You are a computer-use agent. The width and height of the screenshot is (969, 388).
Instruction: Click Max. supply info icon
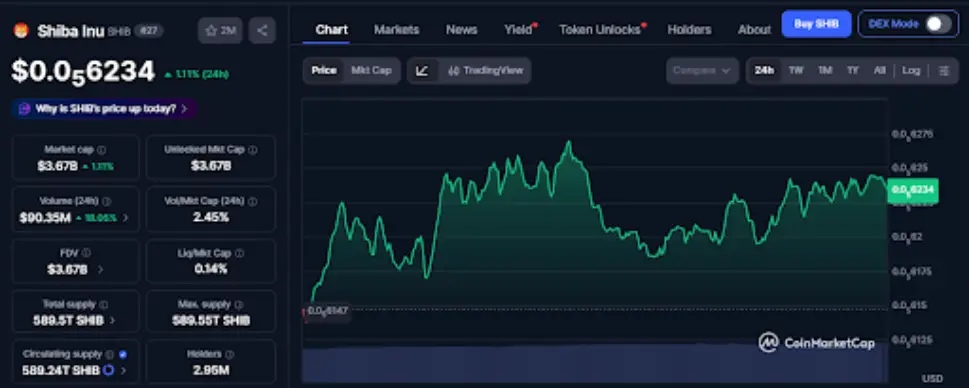tap(239, 305)
